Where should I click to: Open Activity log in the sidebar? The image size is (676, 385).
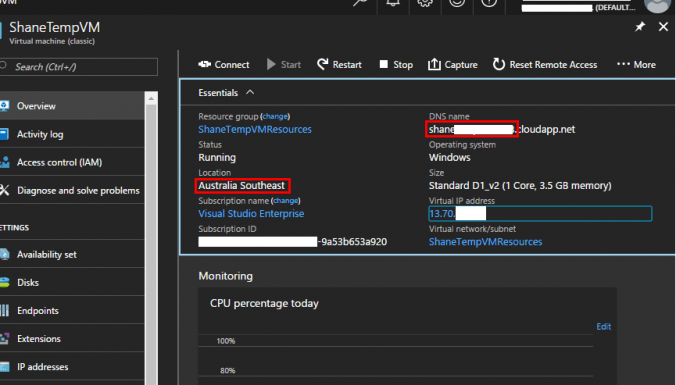click(72, 134)
